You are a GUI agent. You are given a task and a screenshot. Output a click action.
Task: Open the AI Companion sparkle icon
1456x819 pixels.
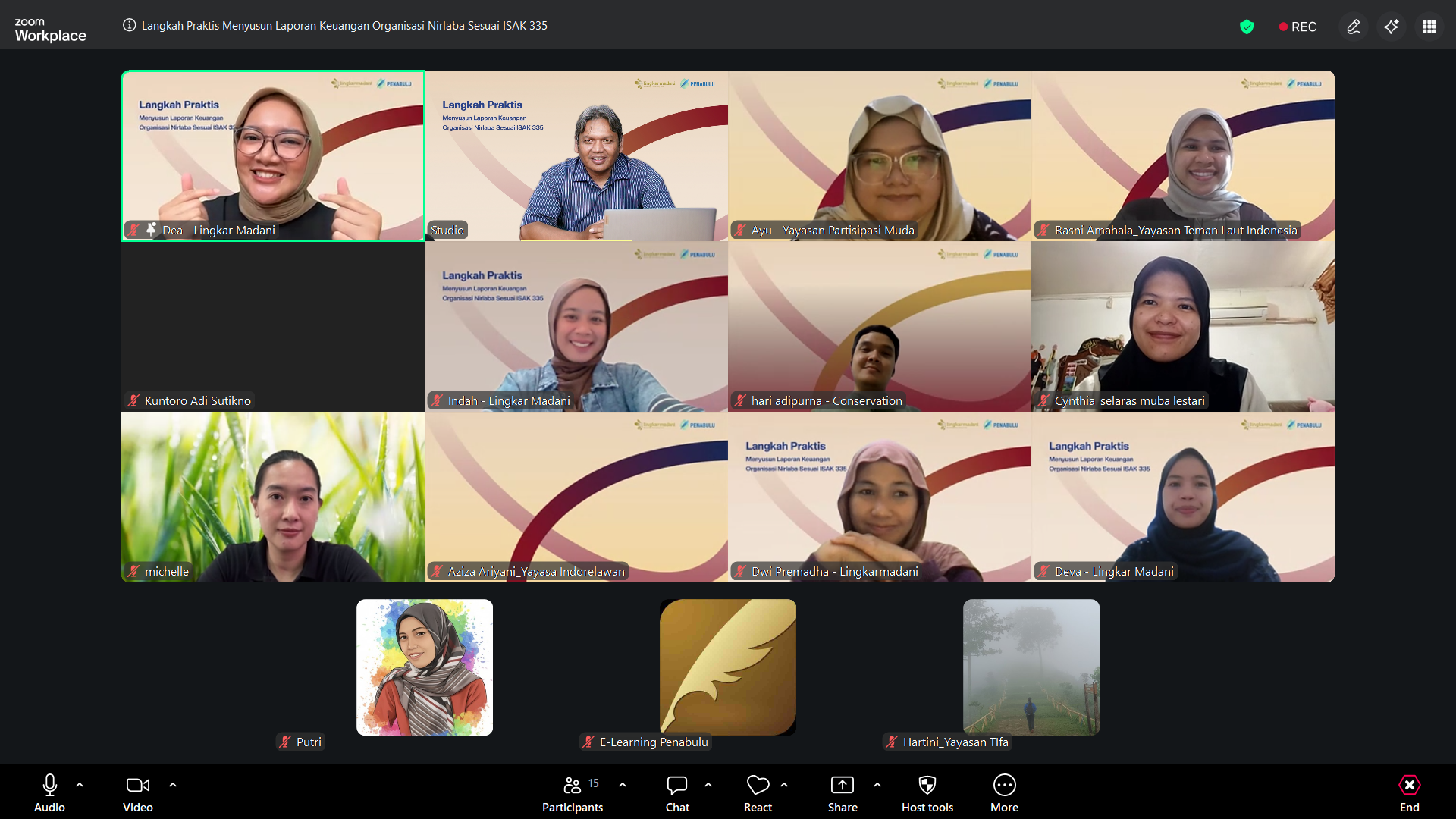coord(1392,27)
